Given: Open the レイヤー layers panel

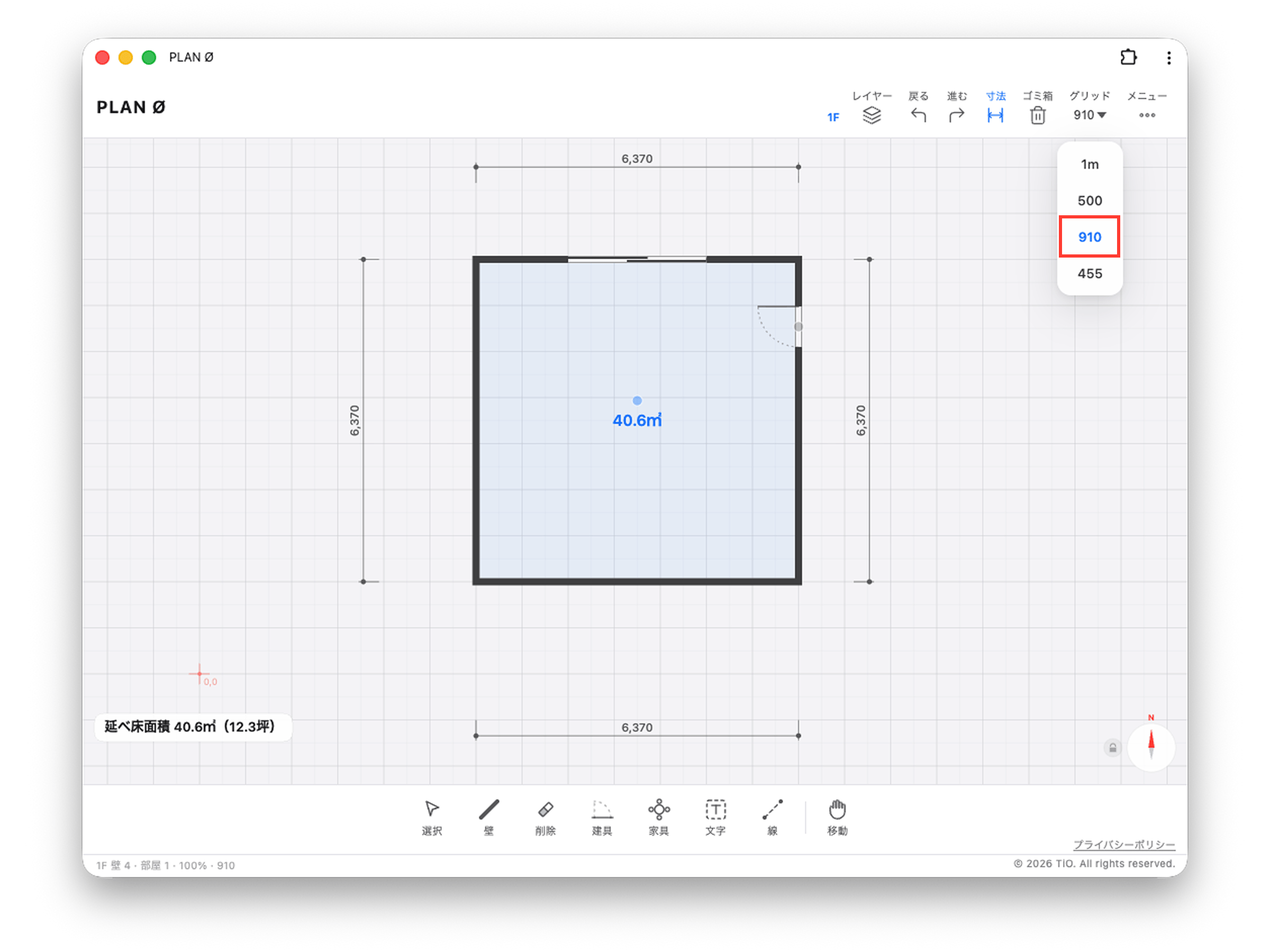Looking at the screenshot, I should coord(872,107).
